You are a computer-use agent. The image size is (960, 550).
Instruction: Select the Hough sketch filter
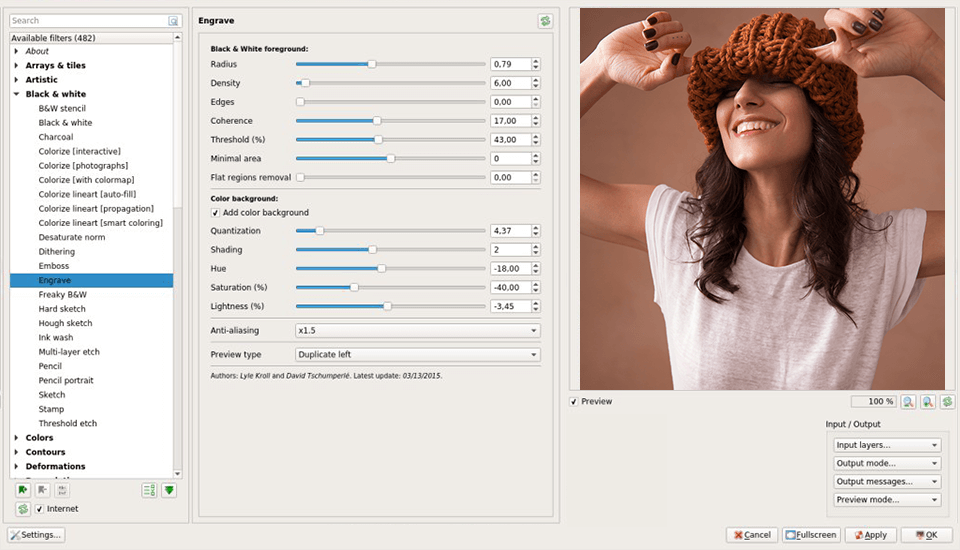click(x=66, y=323)
